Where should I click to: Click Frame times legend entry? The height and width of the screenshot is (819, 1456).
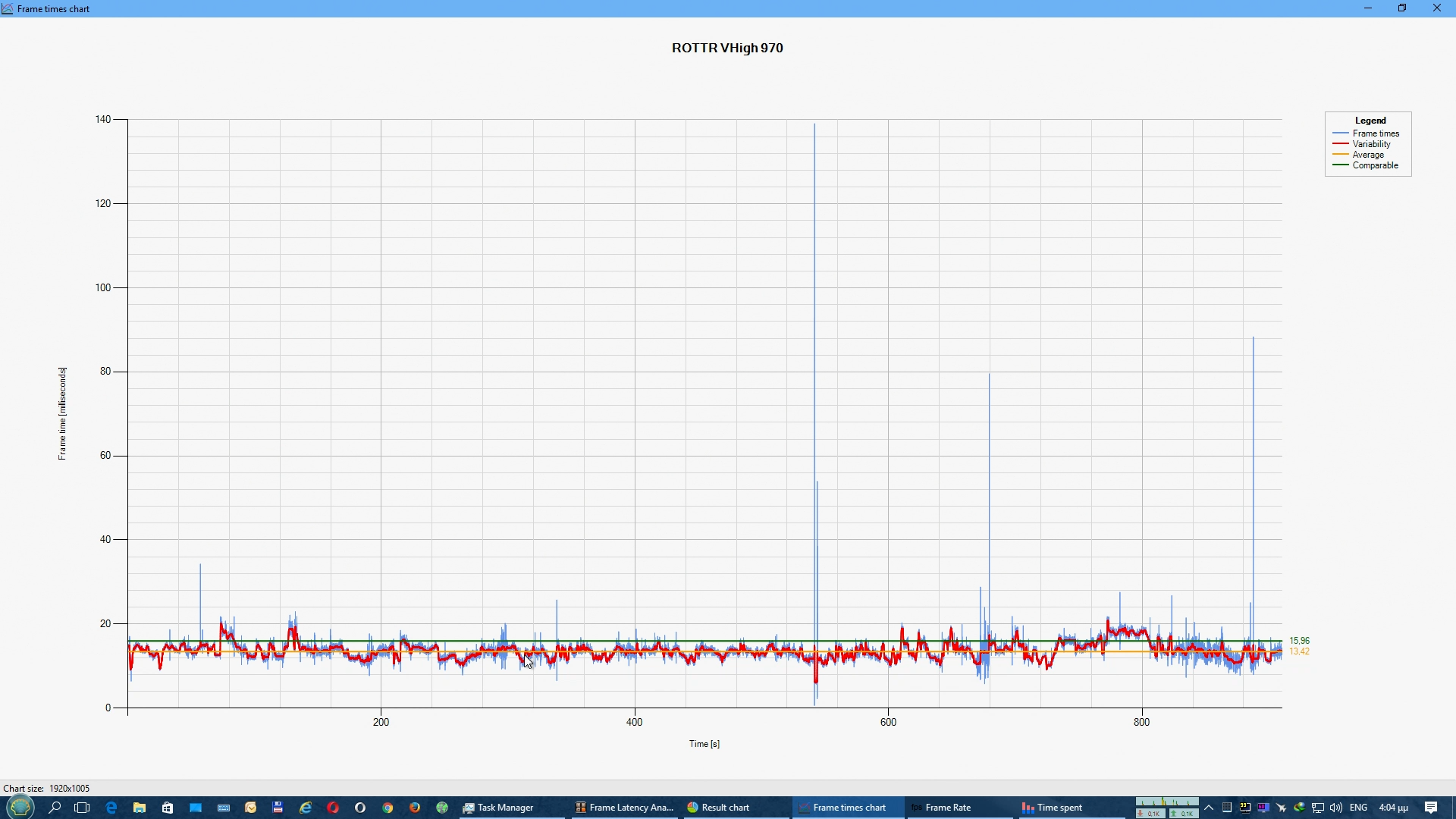1367,133
